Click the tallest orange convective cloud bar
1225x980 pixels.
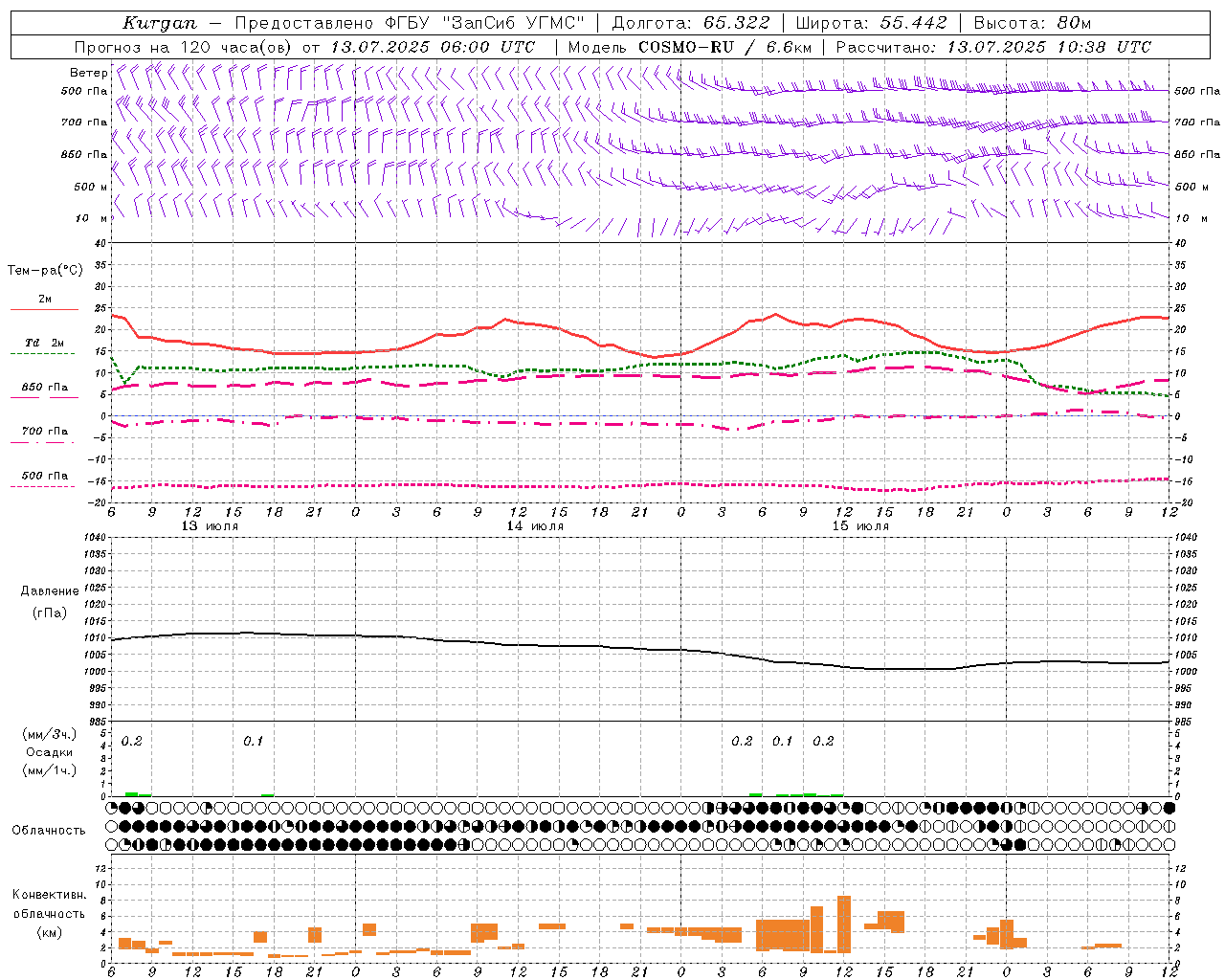844,924
